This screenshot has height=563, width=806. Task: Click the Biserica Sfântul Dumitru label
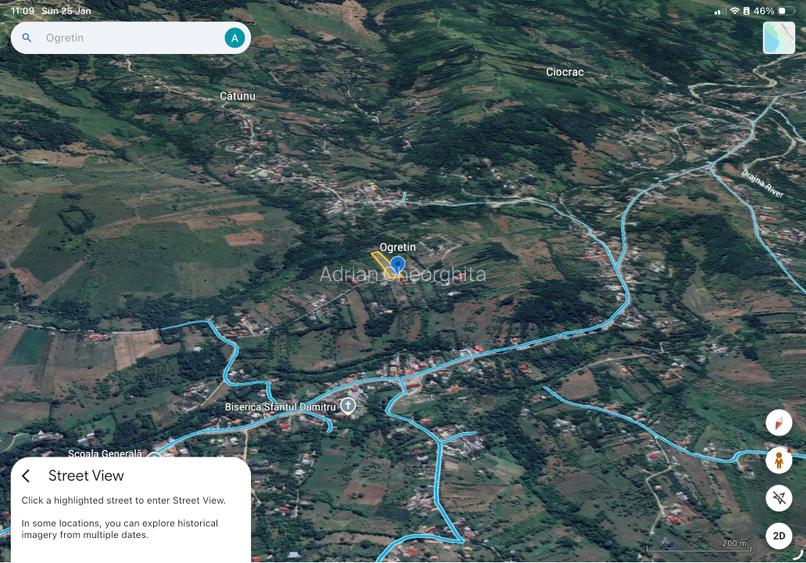coord(280,407)
